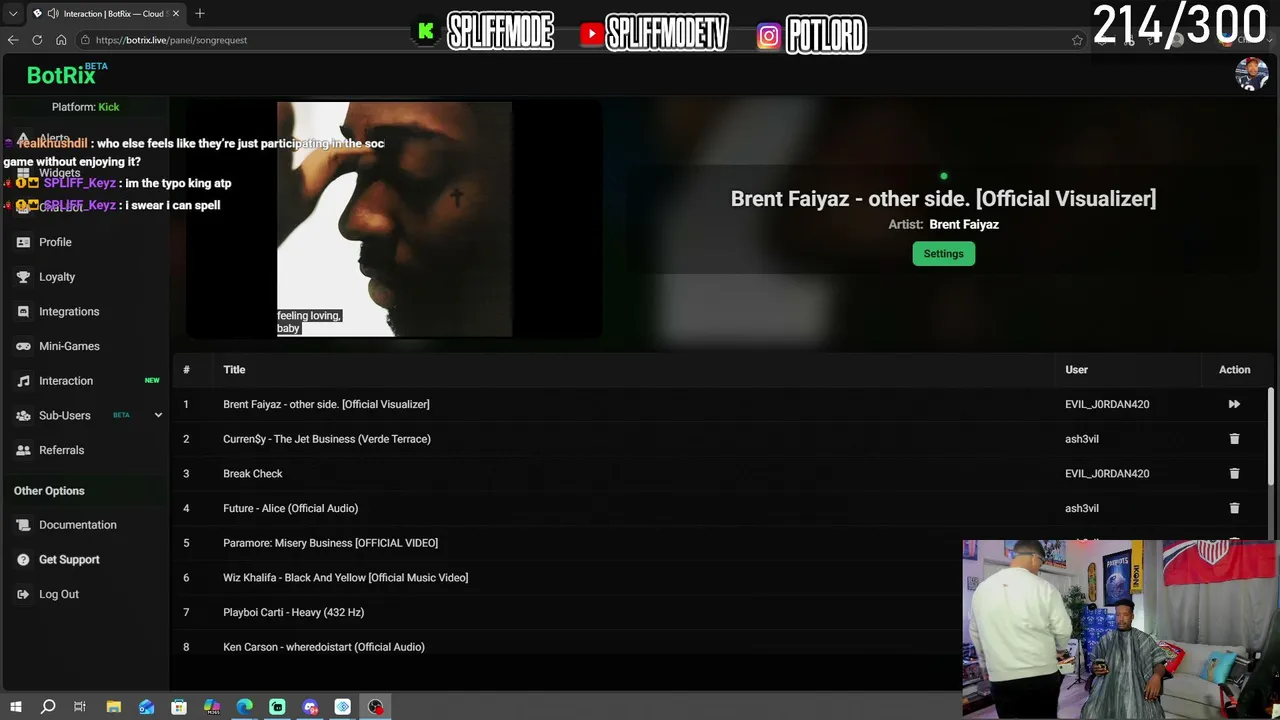Switch to OBS Studio in taskbar
Image resolution: width=1280 pixels, height=720 pixels.
376,707
